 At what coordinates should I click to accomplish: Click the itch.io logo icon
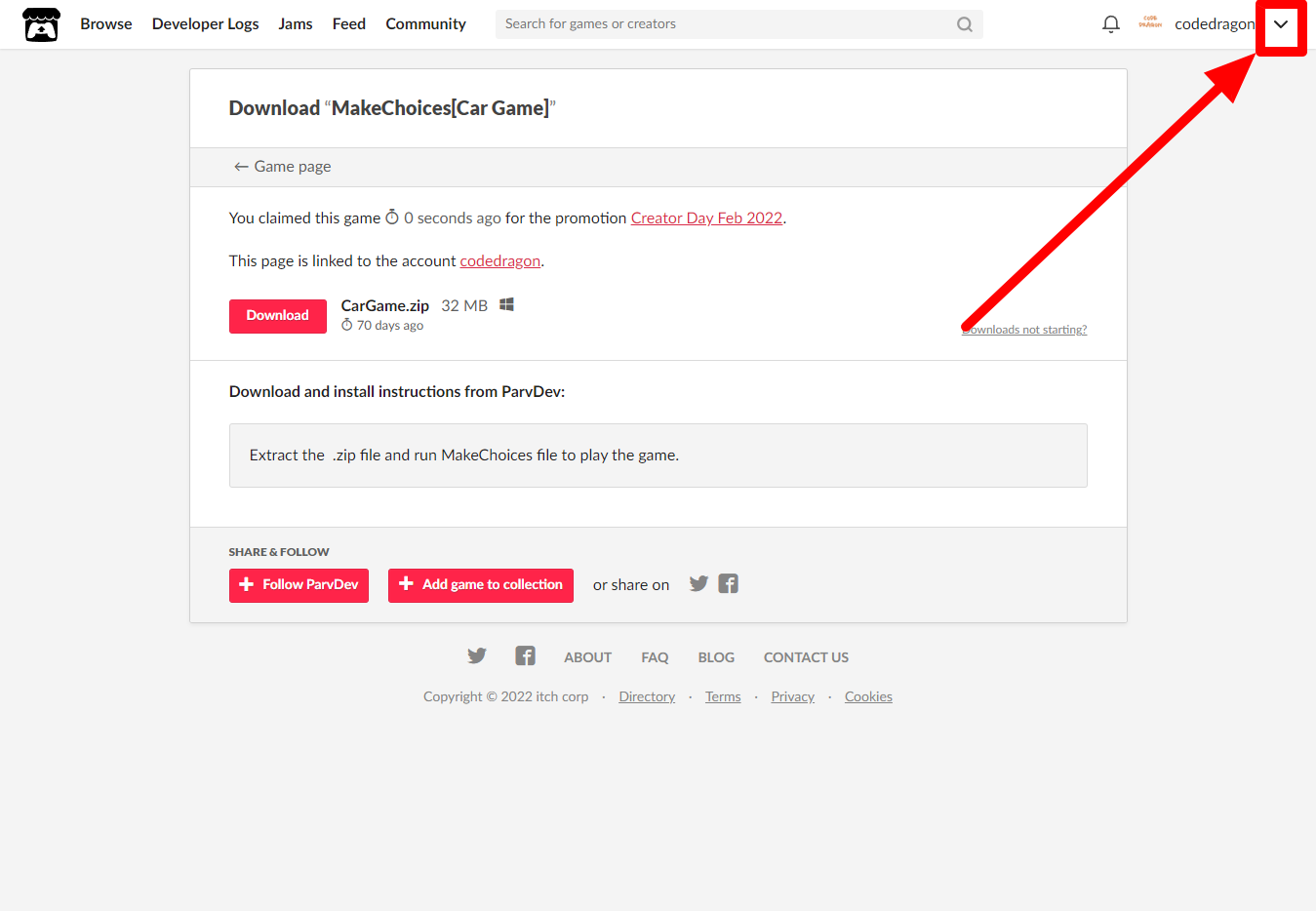[x=41, y=24]
